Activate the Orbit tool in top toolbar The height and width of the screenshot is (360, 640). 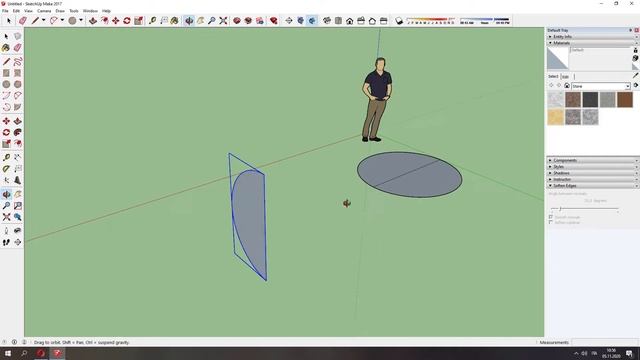(189, 20)
